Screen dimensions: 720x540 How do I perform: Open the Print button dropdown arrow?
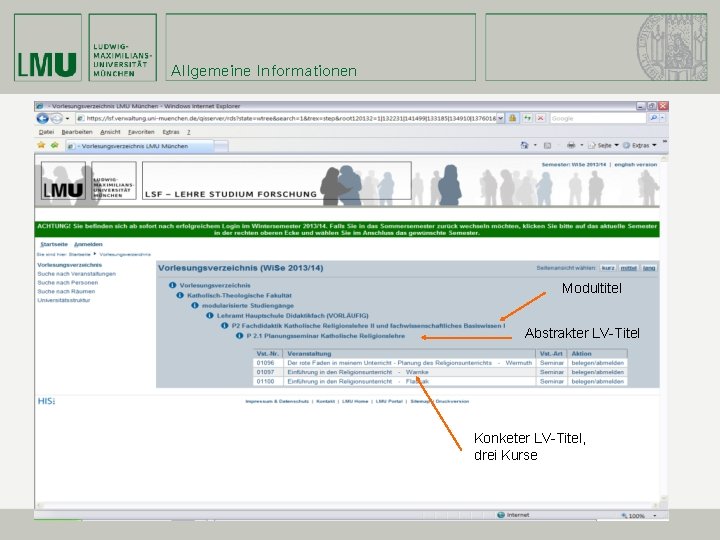point(582,145)
